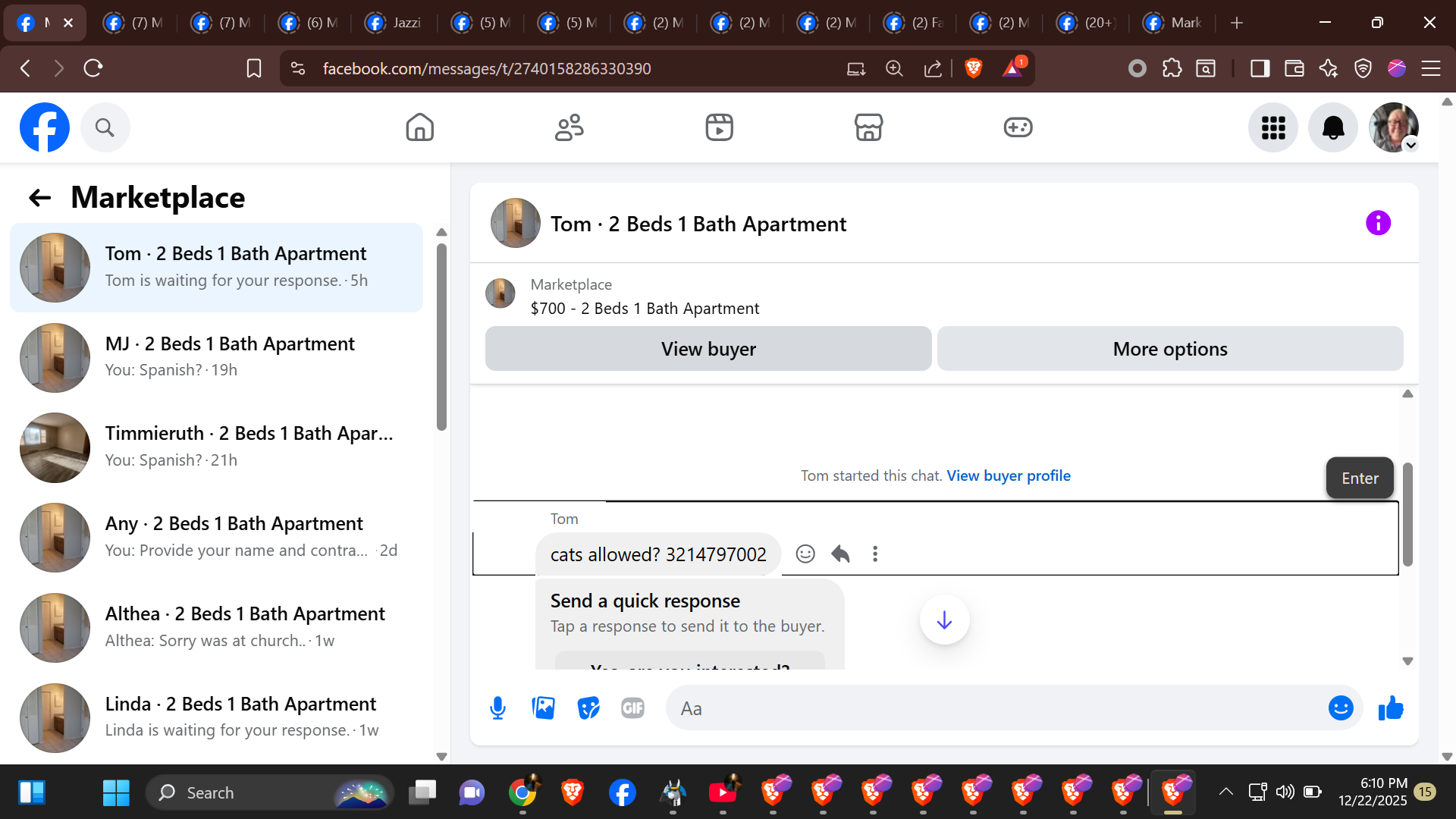1456x819 pixels.
Task: React to Tom's message with emoji
Action: tap(805, 554)
